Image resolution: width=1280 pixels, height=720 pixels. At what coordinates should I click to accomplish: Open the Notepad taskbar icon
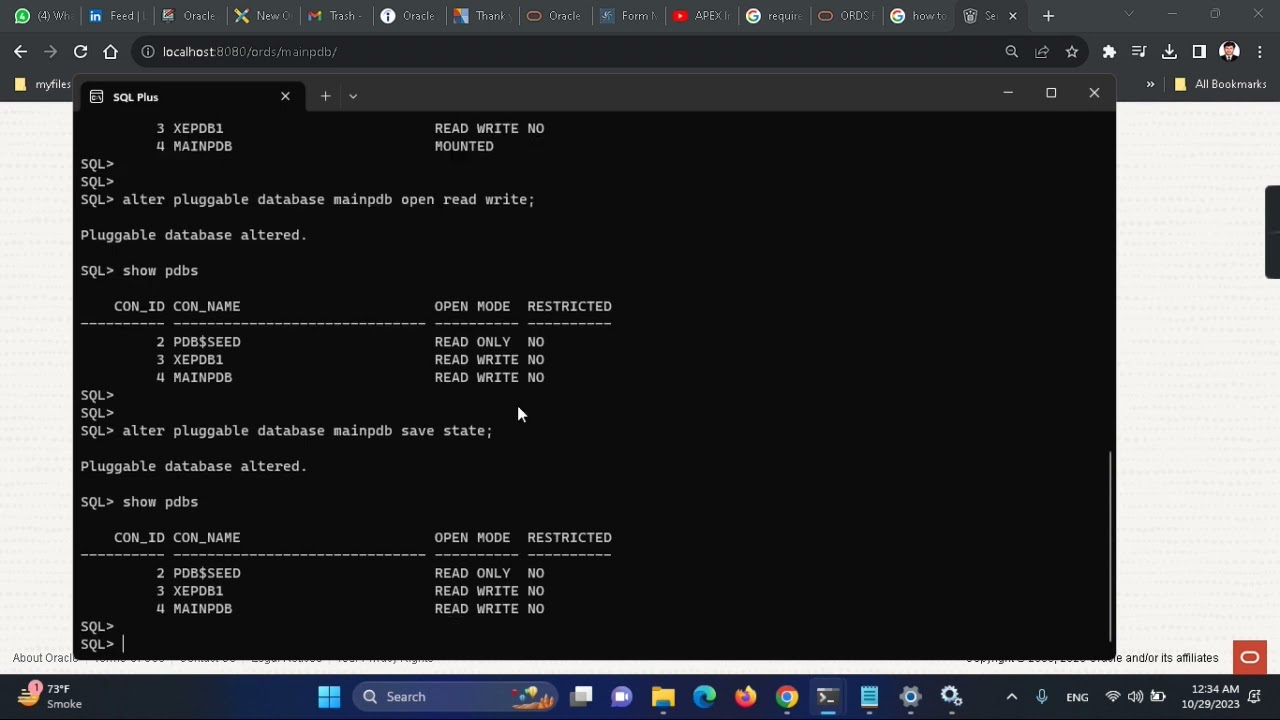pyautogui.click(x=869, y=697)
